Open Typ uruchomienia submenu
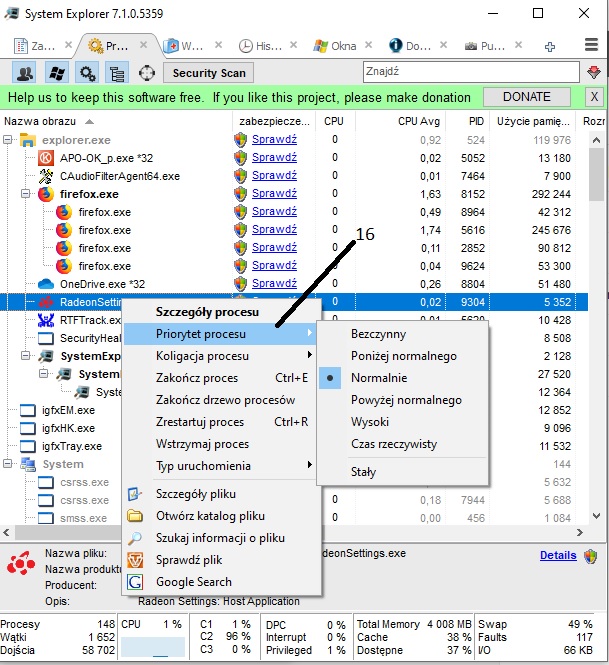This screenshot has height=665, width=609. coord(220,466)
